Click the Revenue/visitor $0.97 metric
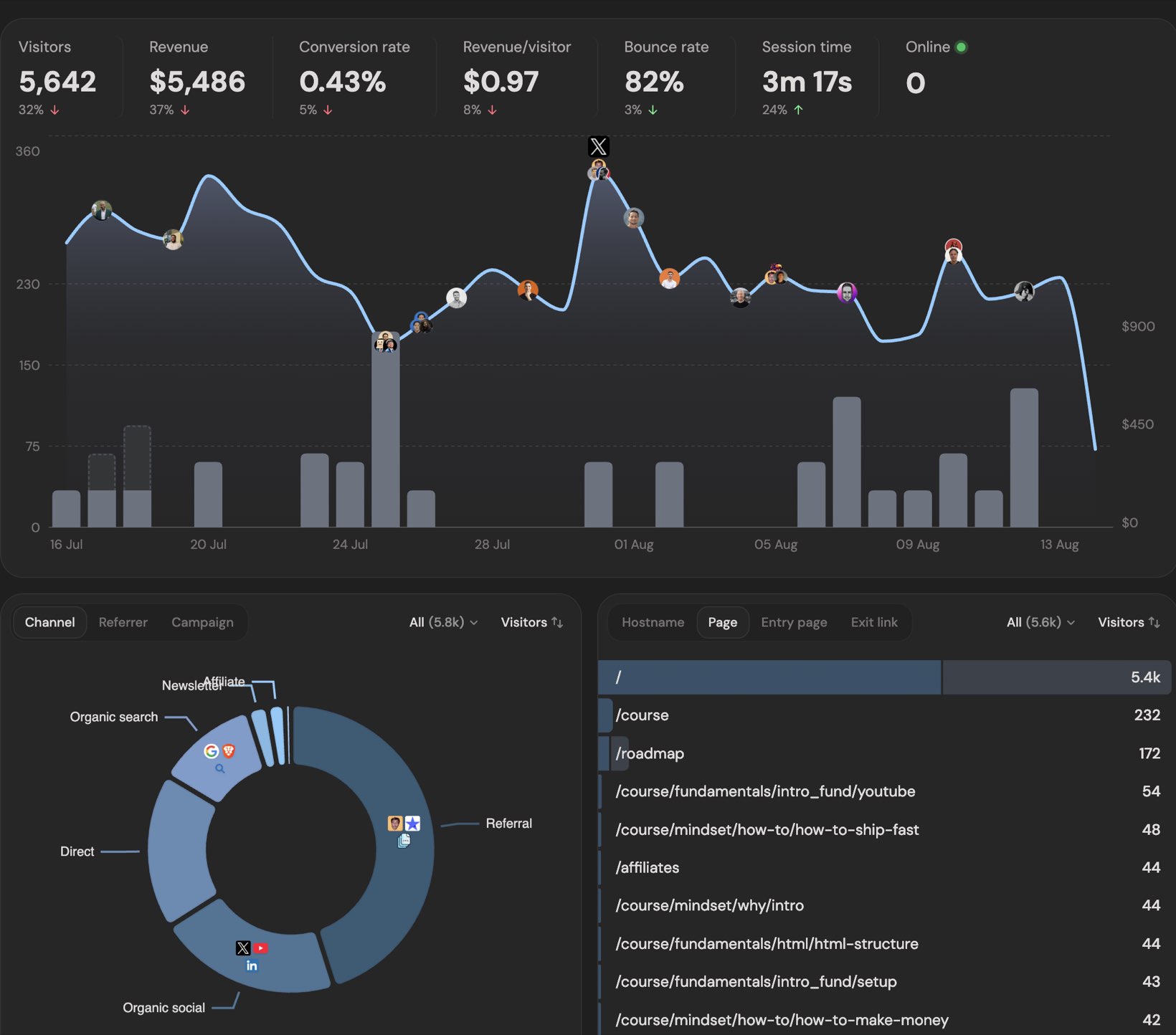This screenshot has width=1176, height=1035. 516,78
